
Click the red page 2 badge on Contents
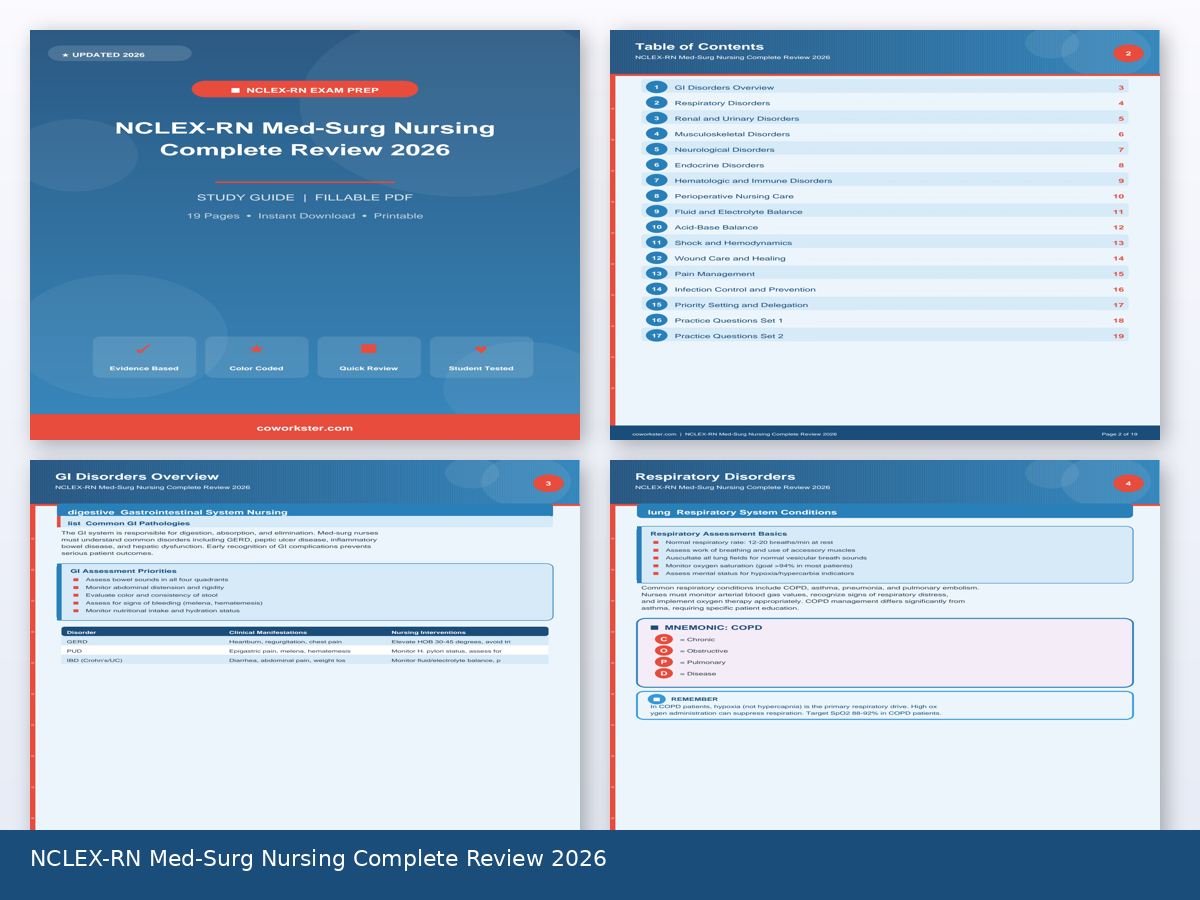click(x=1128, y=54)
